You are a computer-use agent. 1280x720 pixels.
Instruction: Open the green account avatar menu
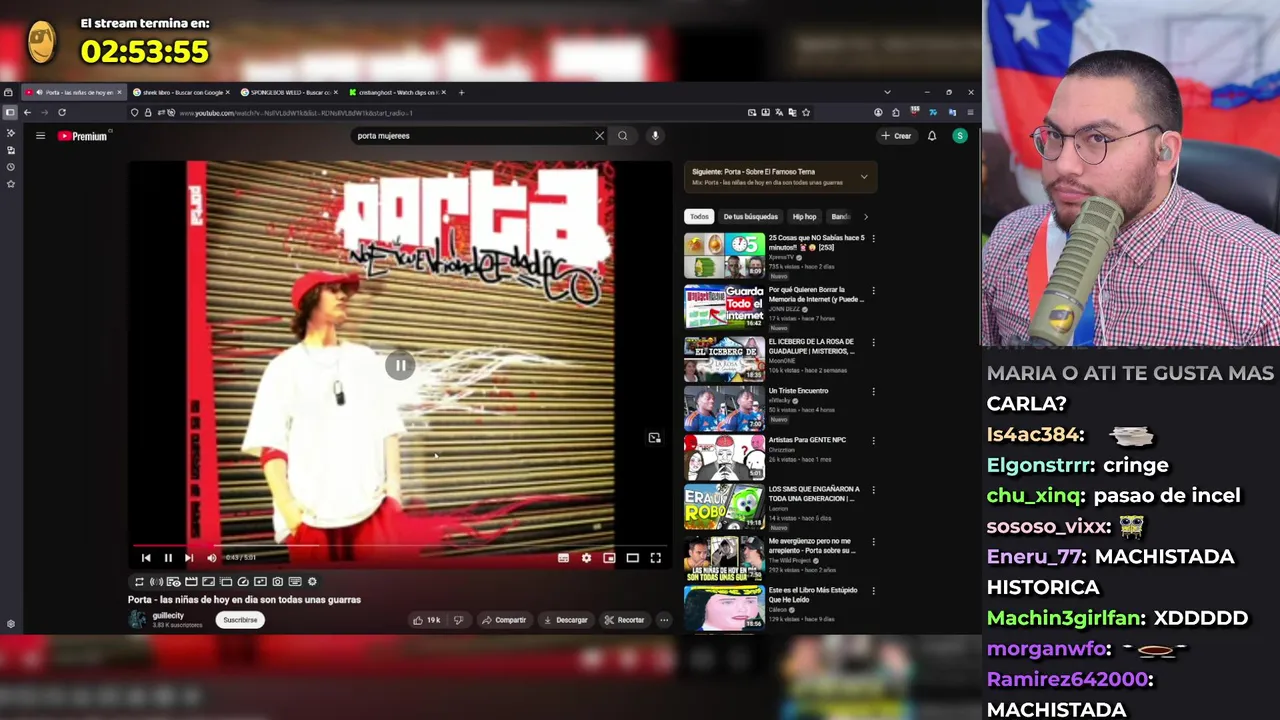[x=960, y=136]
